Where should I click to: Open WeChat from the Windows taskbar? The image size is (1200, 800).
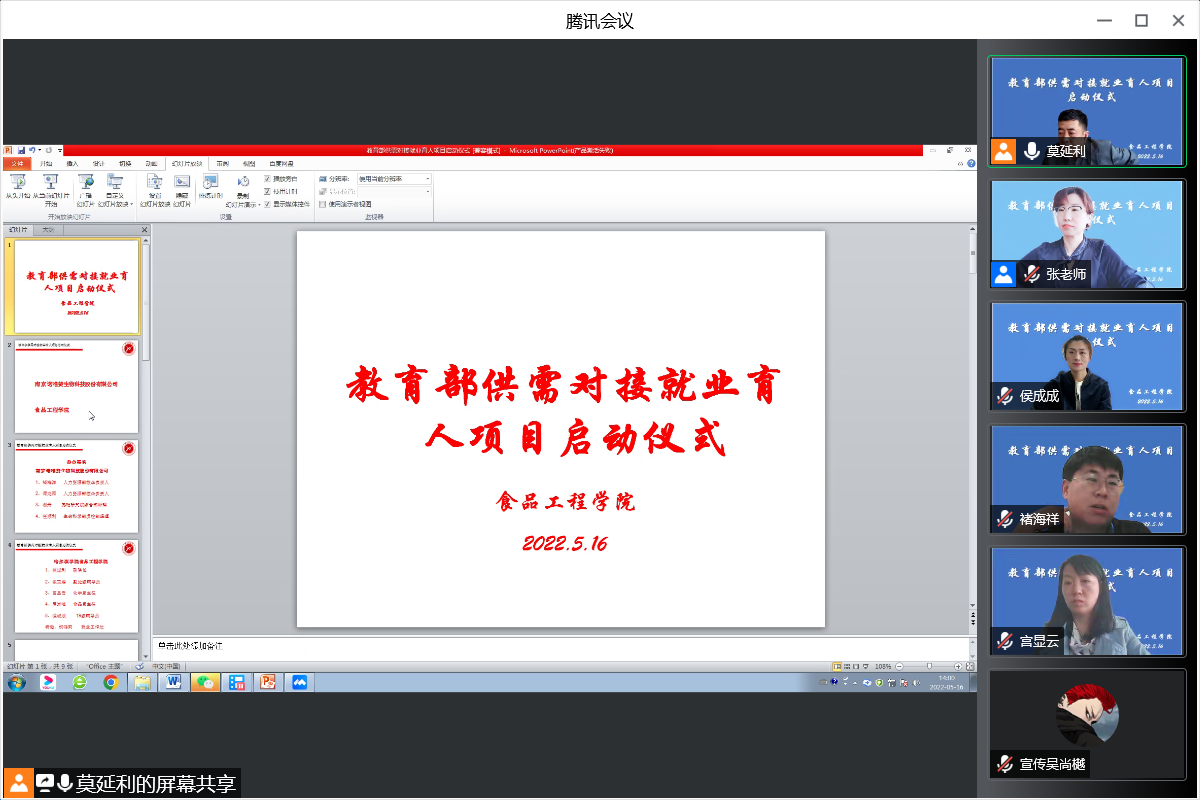point(205,682)
